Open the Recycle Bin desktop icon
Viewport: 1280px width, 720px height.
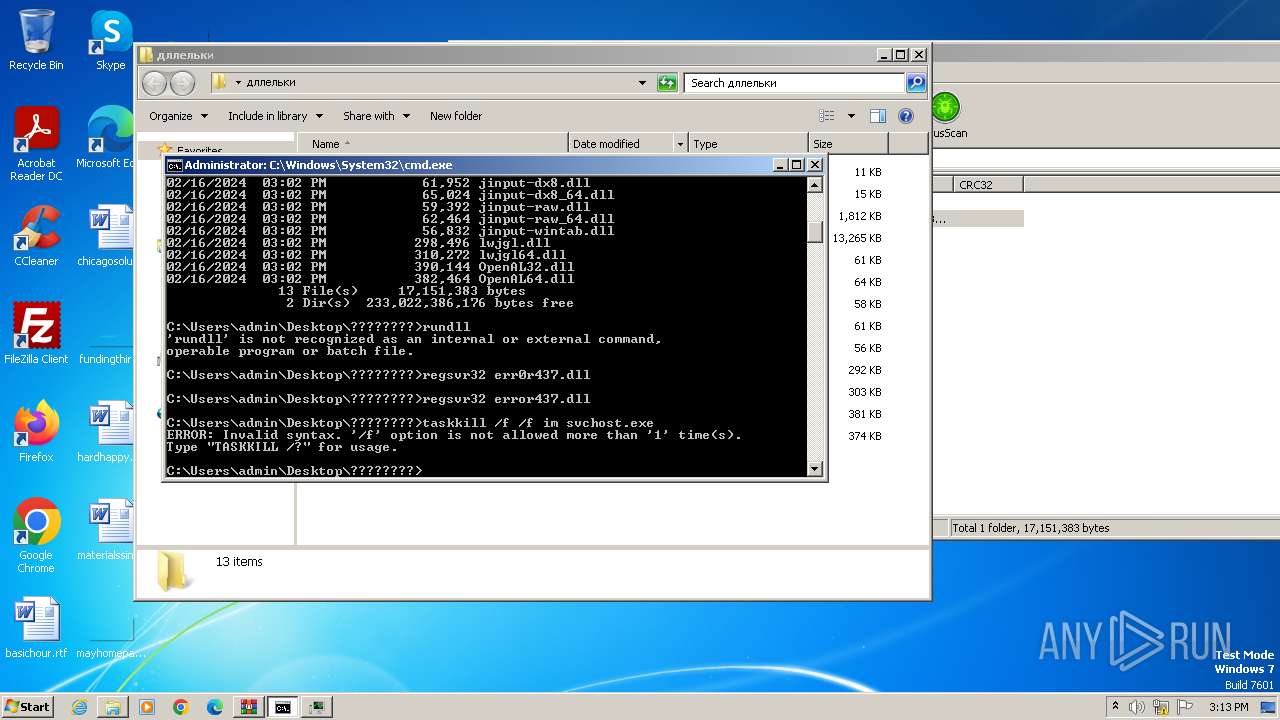pyautogui.click(x=36, y=40)
